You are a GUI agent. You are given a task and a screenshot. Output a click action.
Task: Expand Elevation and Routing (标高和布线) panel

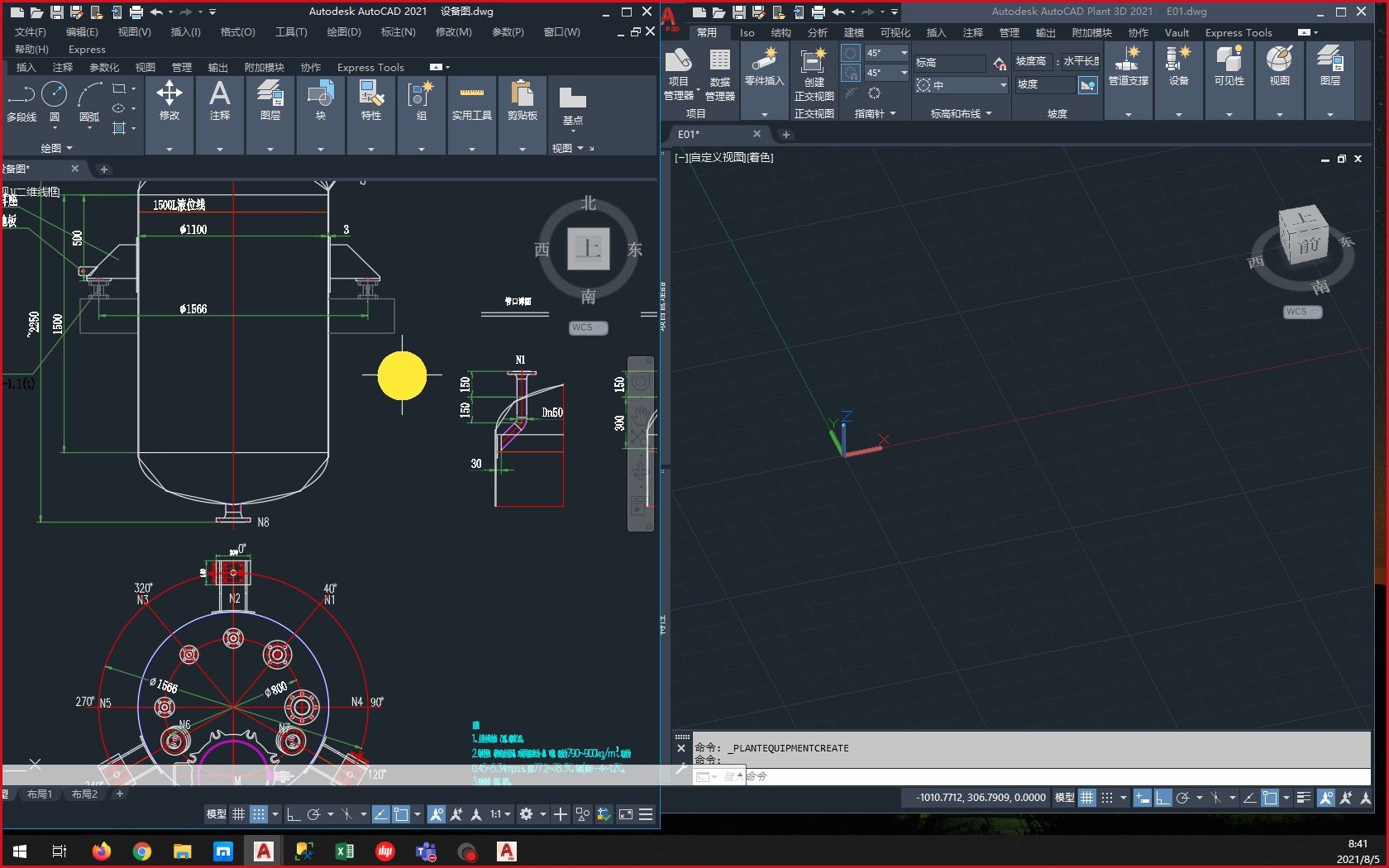961,113
